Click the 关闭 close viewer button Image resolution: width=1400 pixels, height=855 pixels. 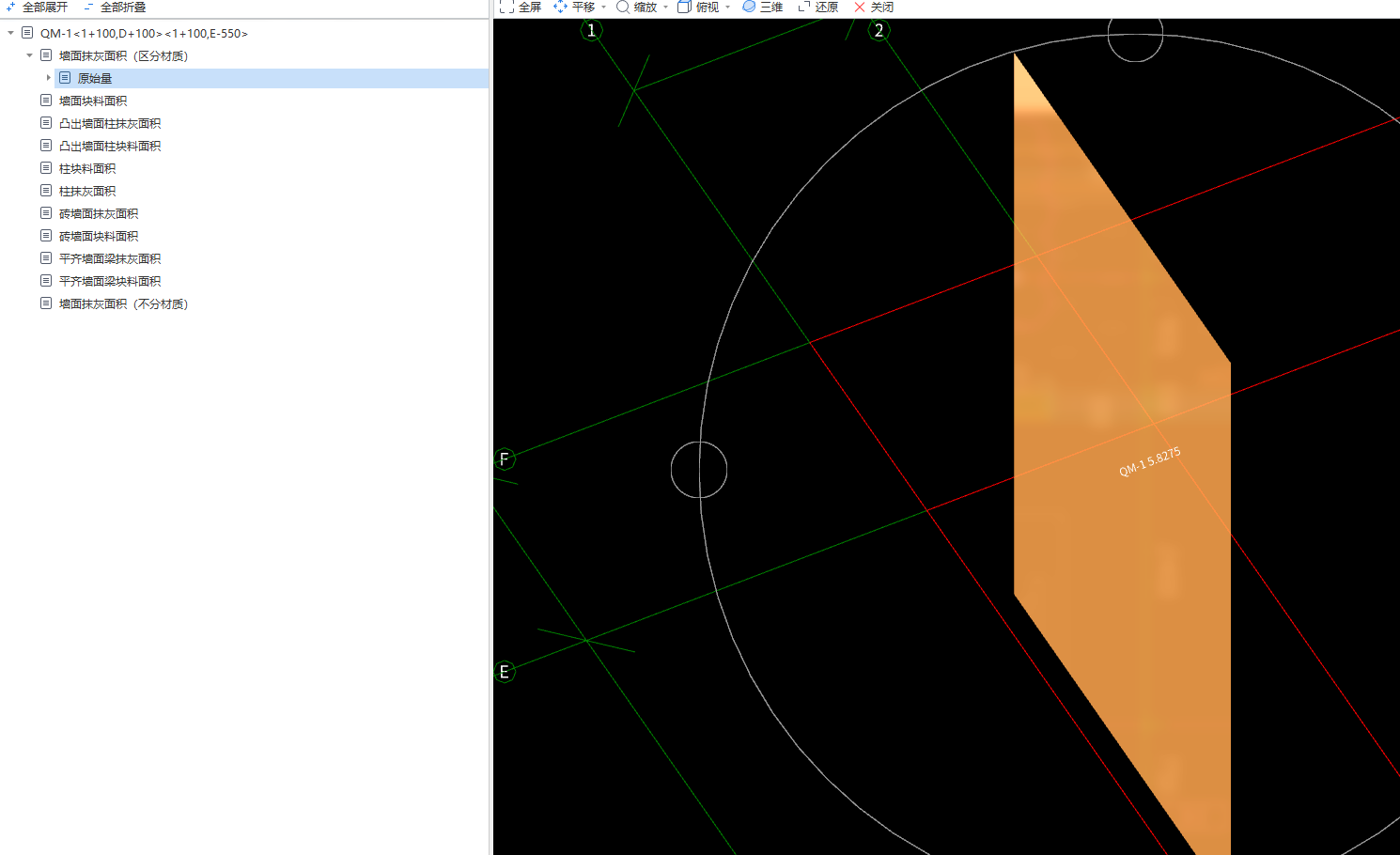click(x=873, y=7)
